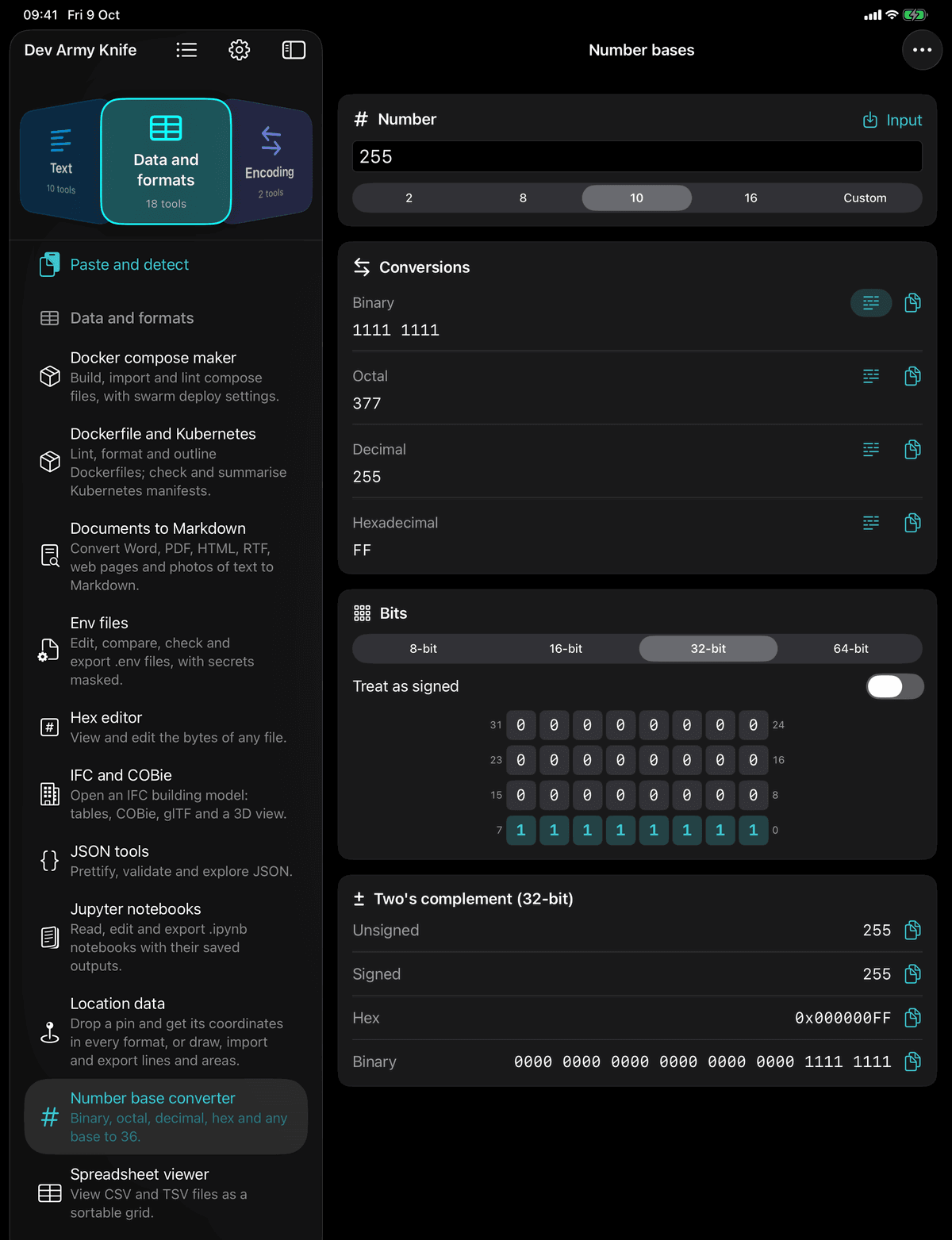Copy the Octal conversion value
The width and height of the screenshot is (952, 1240).
pyautogui.click(x=912, y=376)
